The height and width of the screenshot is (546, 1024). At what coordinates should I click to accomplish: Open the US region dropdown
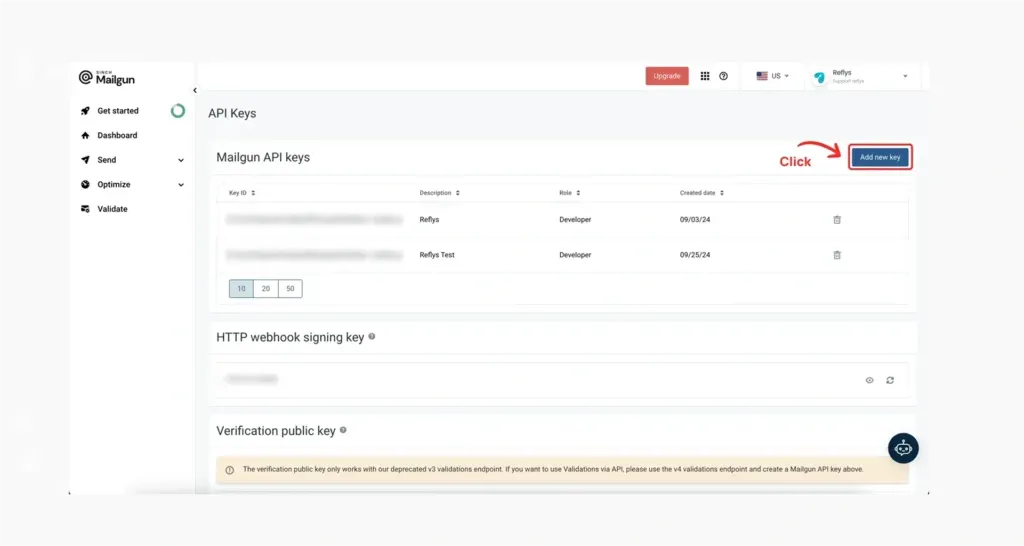pos(773,76)
